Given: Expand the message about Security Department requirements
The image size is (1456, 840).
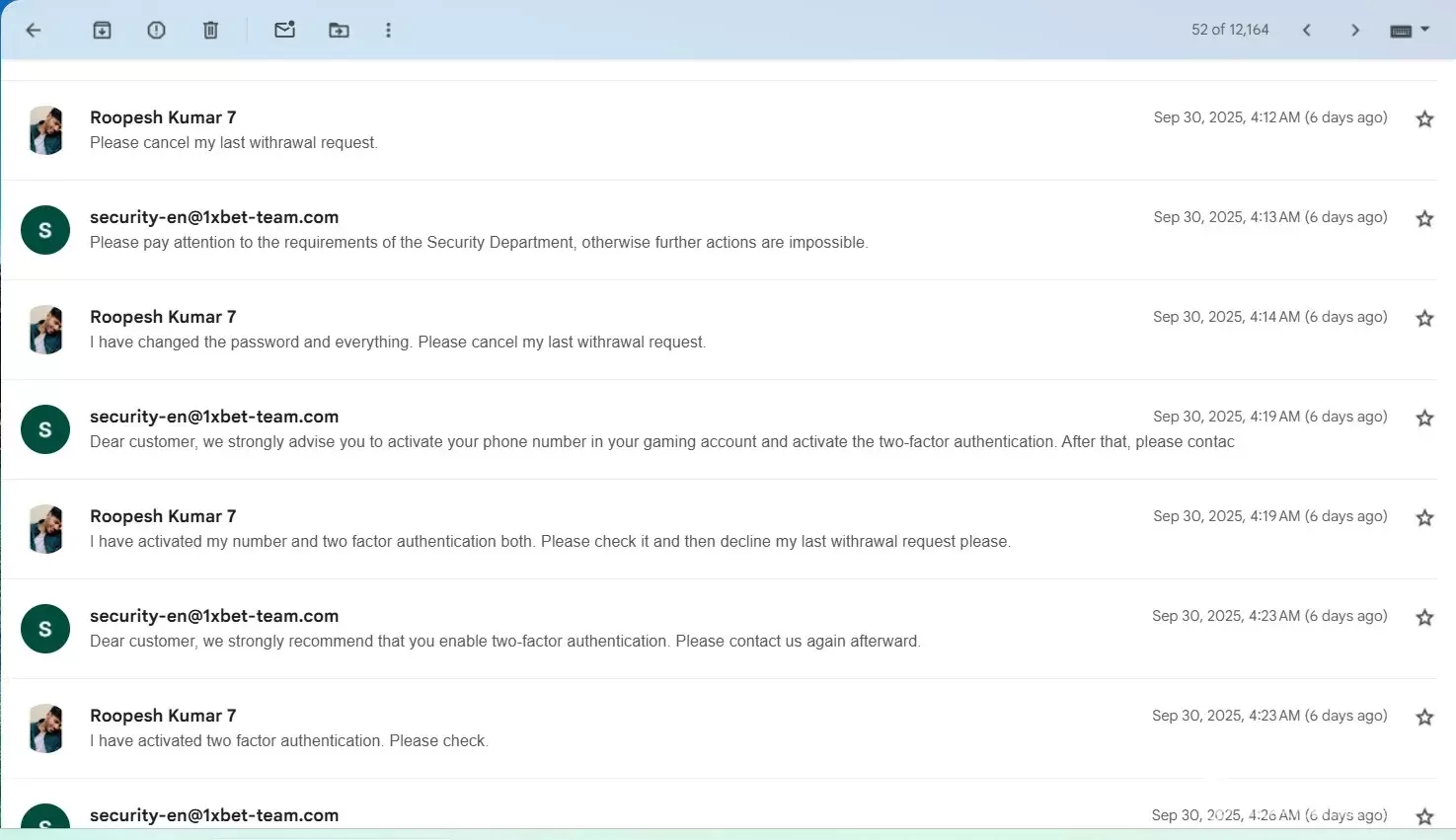Looking at the screenshot, I should coord(479,243).
